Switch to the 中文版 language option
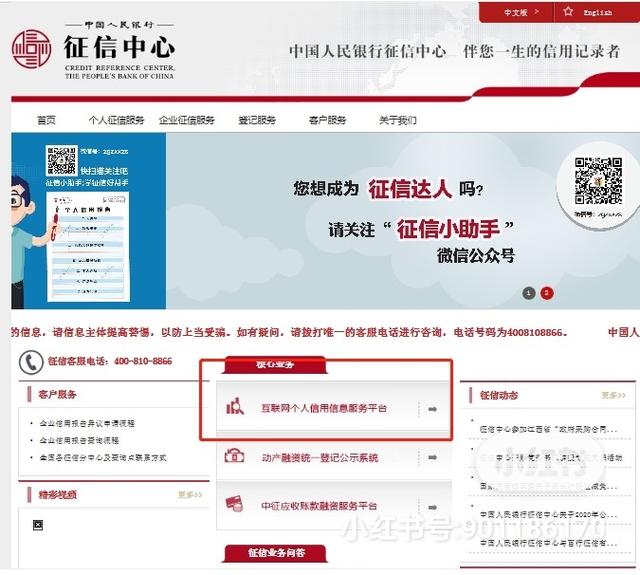640x575 pixels. [516, 12]
